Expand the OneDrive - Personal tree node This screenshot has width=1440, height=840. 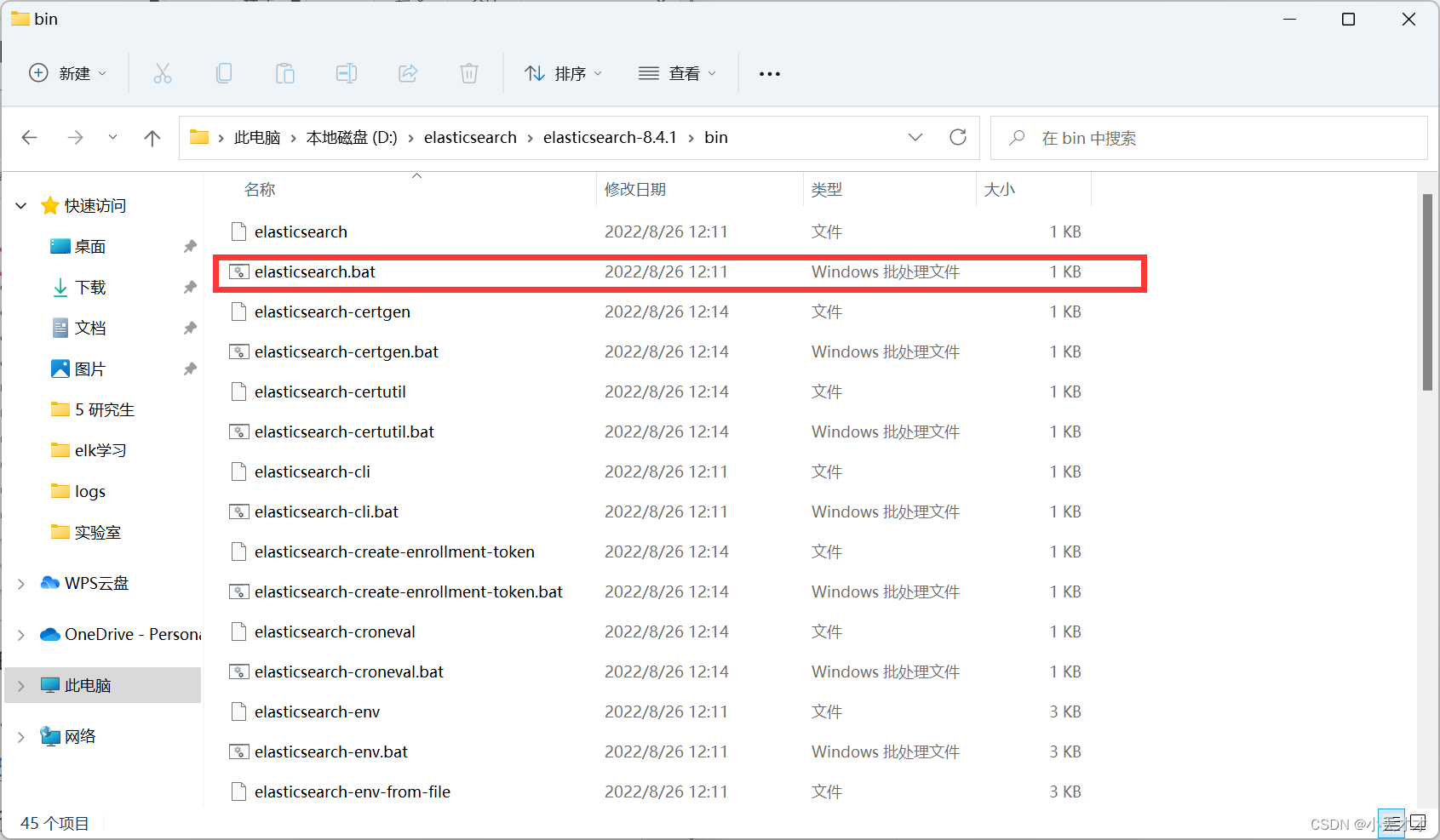[x=21, y=635]
